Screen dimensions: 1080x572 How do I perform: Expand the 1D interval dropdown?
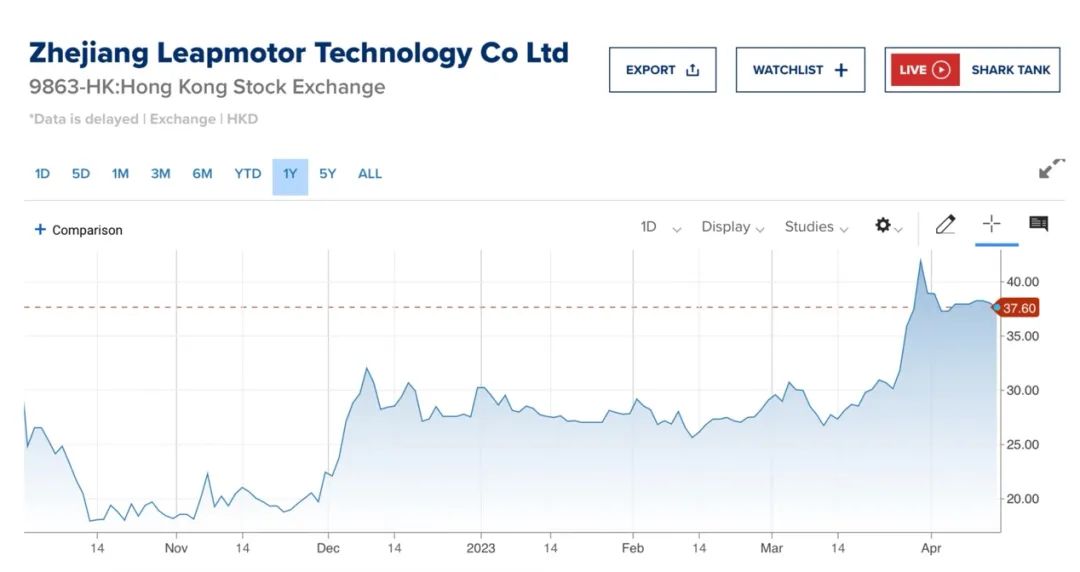pyautogui.click(x=661, y=227)
